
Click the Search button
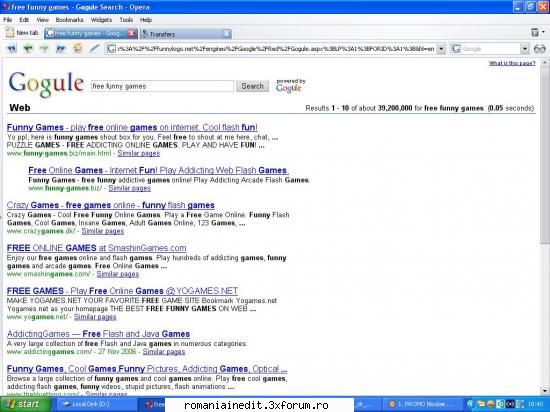tap(252, 86)
